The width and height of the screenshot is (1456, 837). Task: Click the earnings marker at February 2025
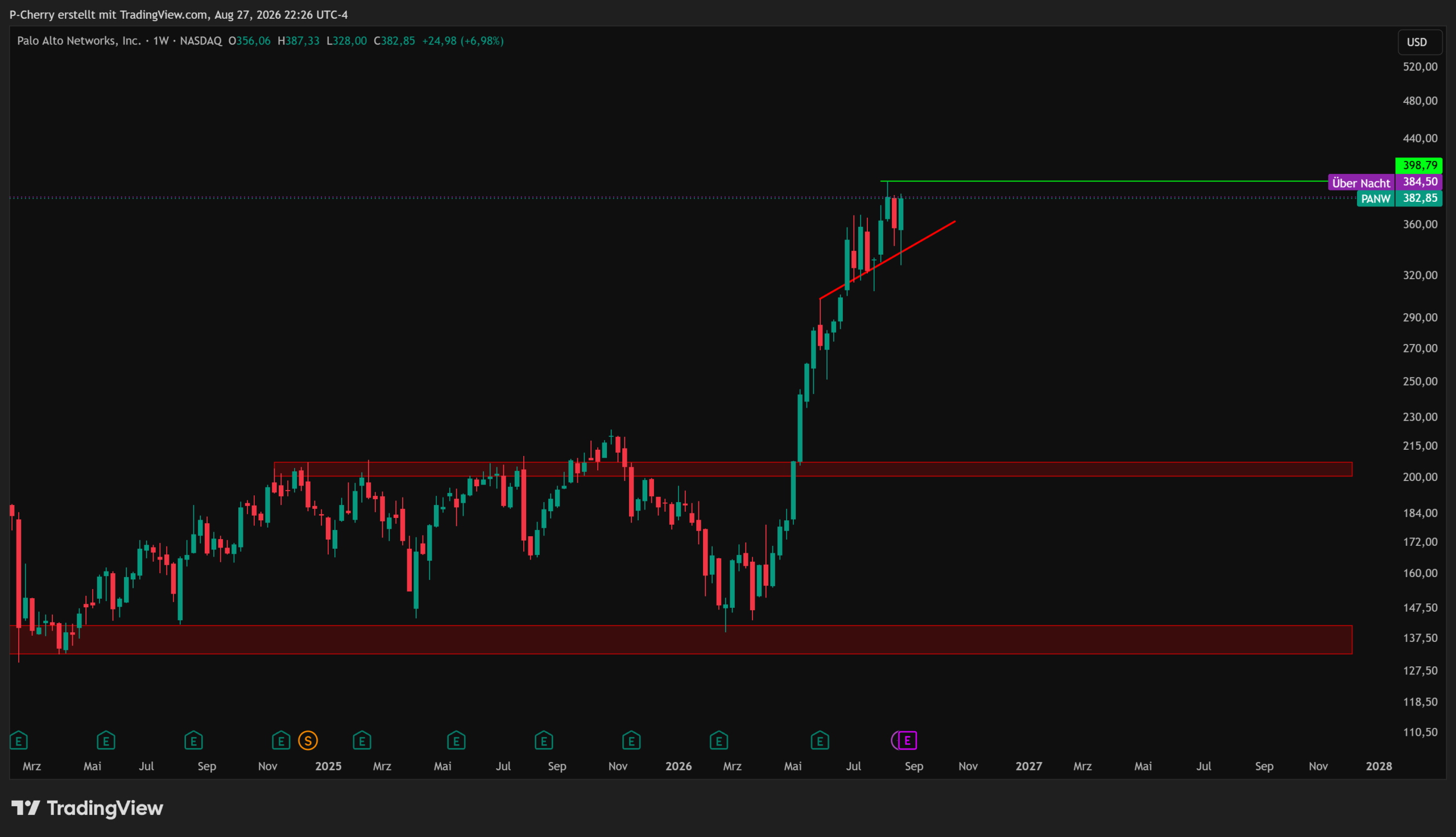point(362,740)
